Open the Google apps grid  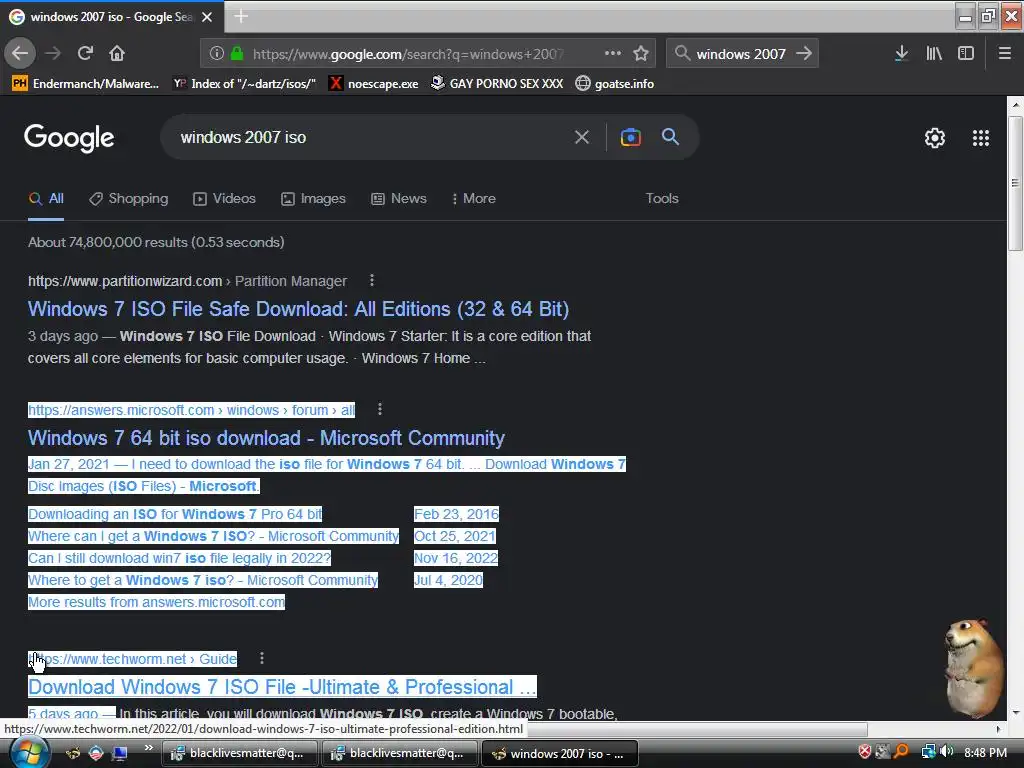point(981,138)
